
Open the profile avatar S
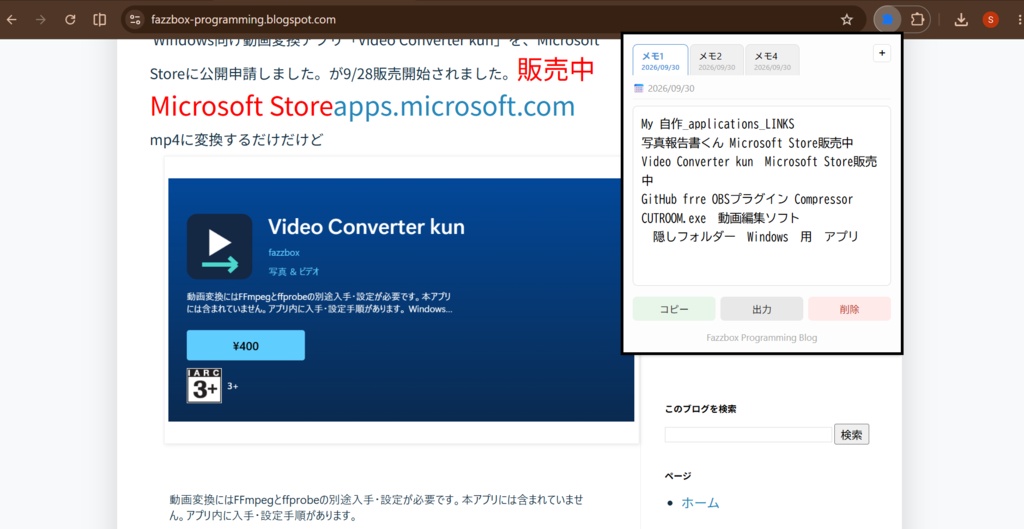pos(990,20)
